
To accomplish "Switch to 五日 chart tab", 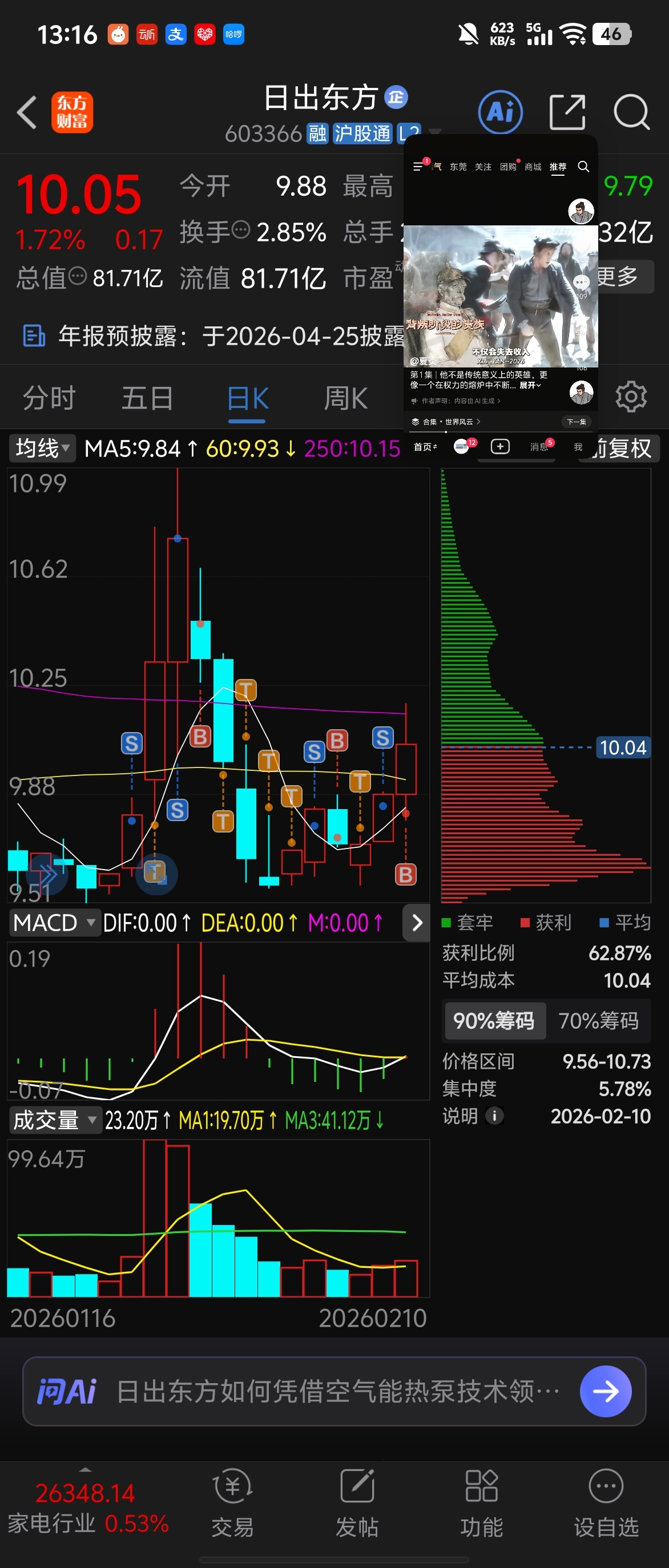I will pos(147,399).
